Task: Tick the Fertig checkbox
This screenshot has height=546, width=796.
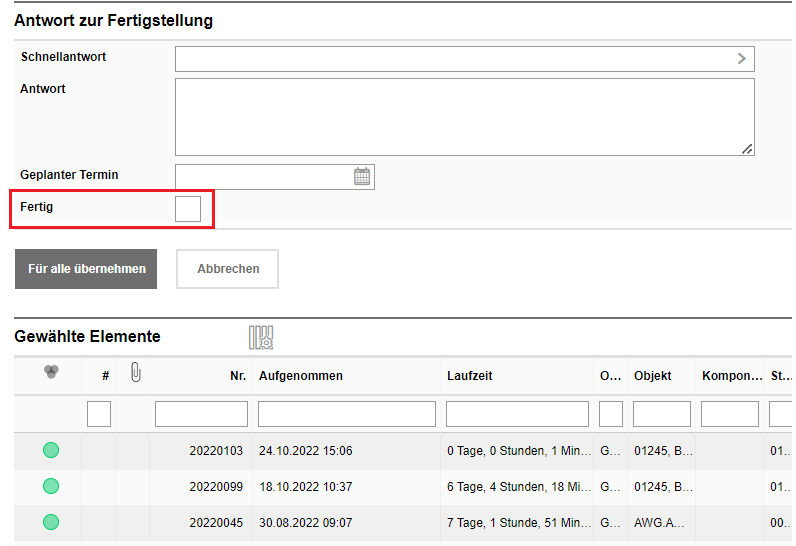Action: pos(188,209)
